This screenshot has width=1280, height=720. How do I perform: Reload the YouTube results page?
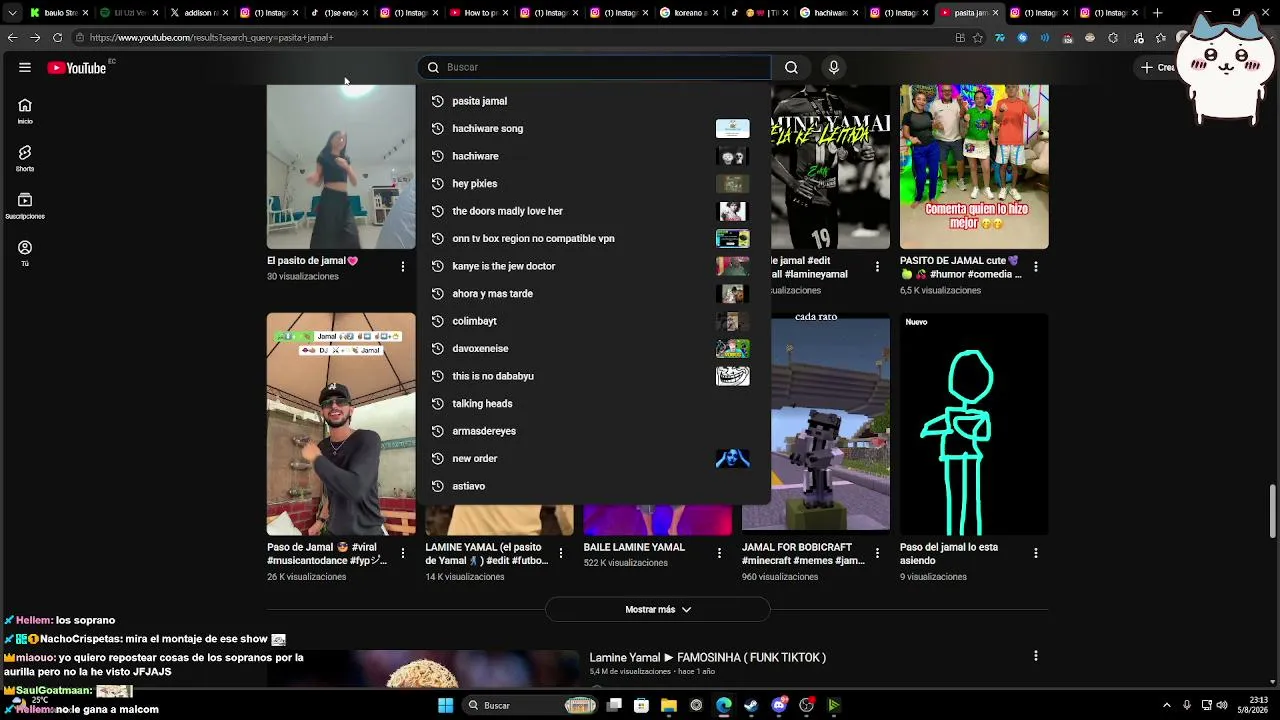point(57,37)
